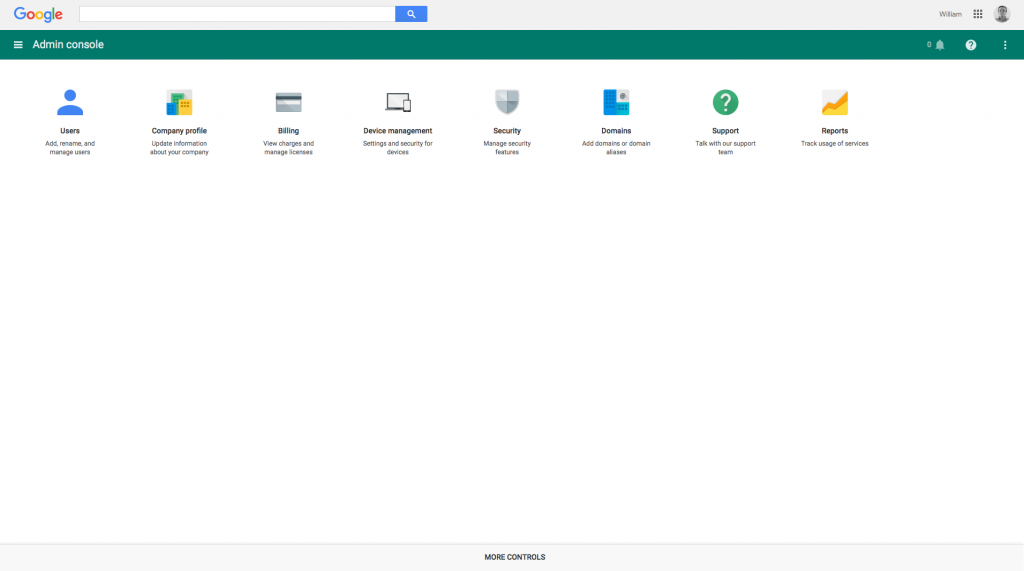Open the Google apps grid

click(978, 14)
